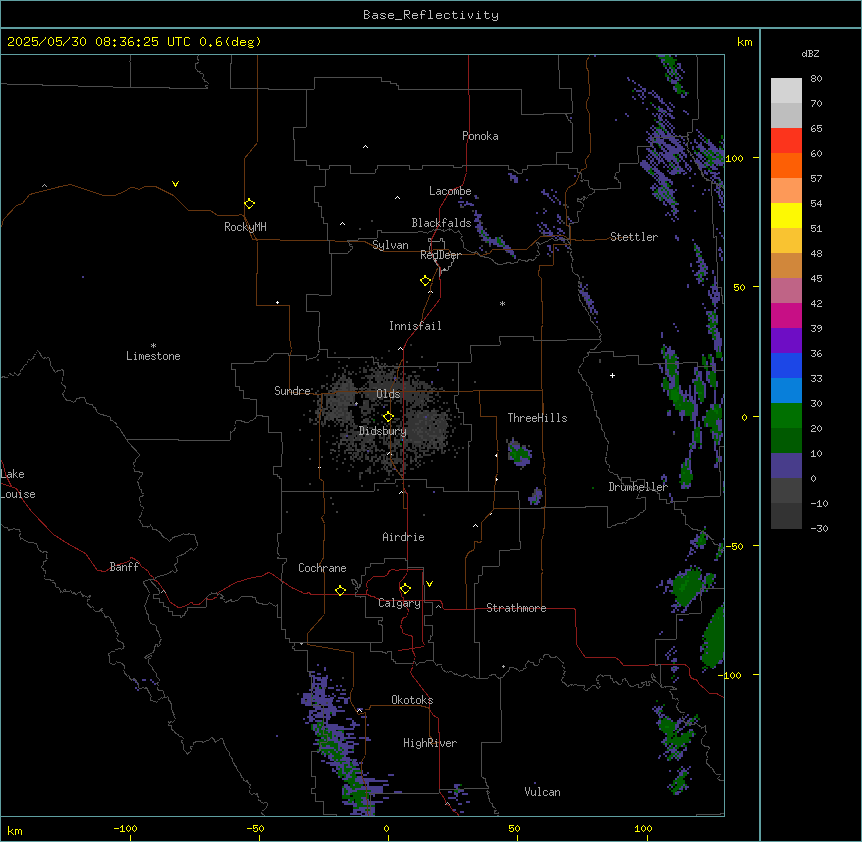Screen dimensions: 862x842
Task: Select the red 60-65 dBZ legend swatch
Action: (786, 141)
